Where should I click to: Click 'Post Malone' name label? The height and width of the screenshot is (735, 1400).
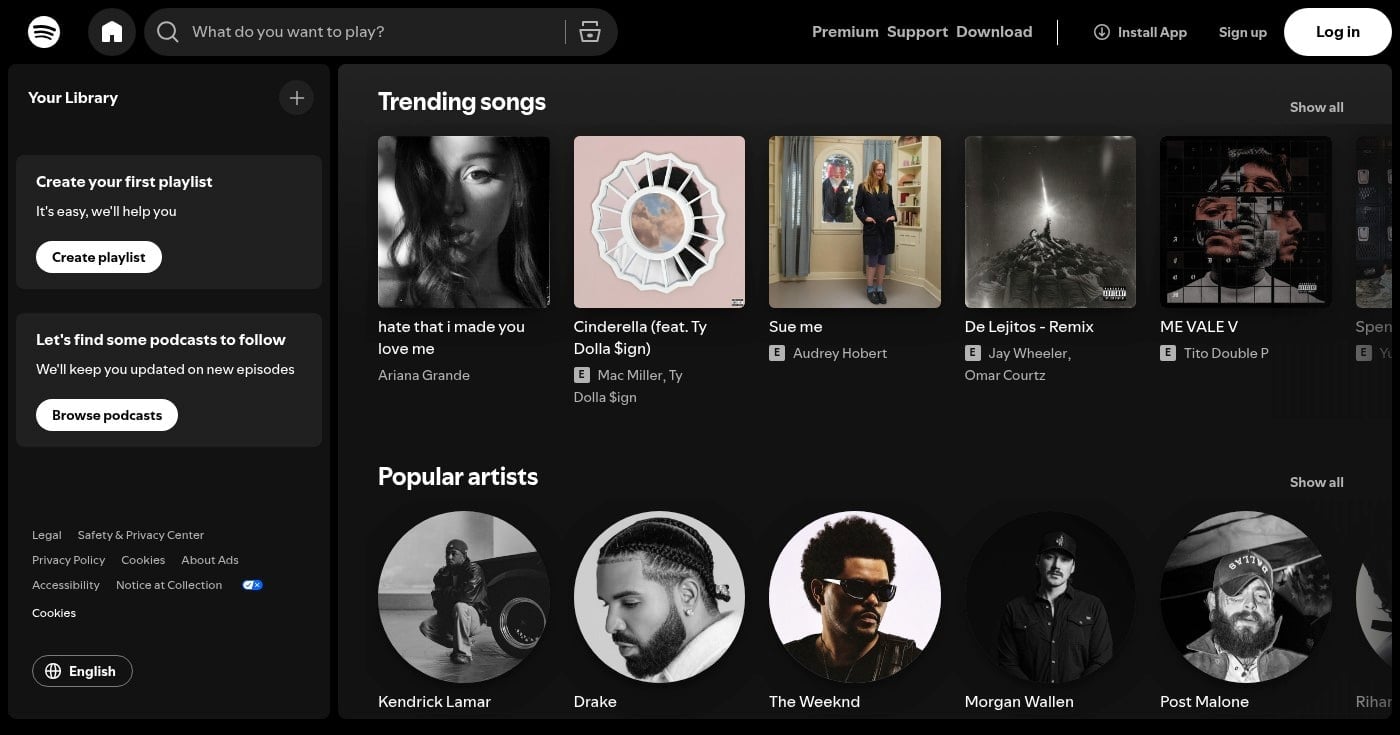coord(1204,702)
